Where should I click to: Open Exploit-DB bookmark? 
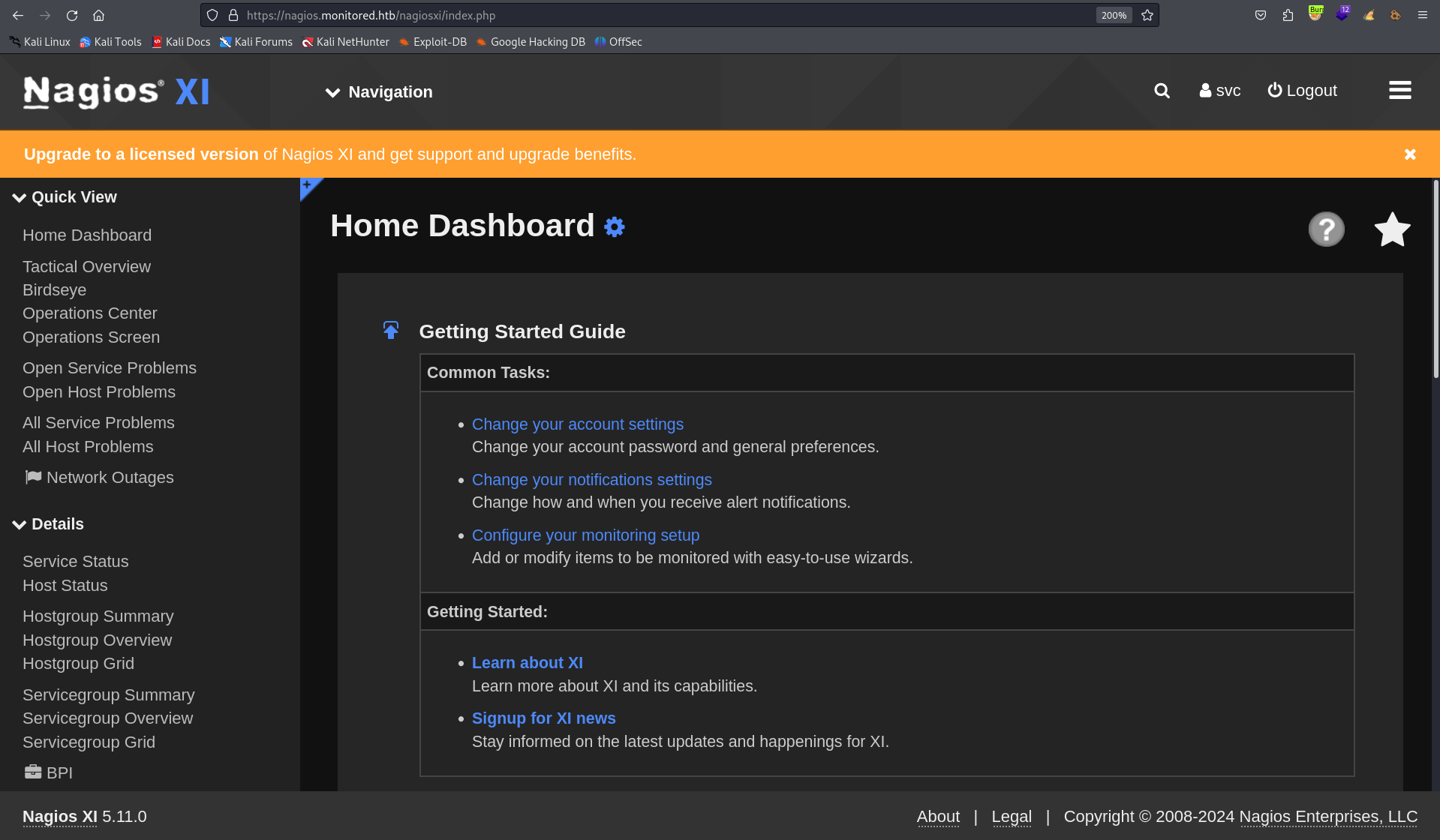433,42
